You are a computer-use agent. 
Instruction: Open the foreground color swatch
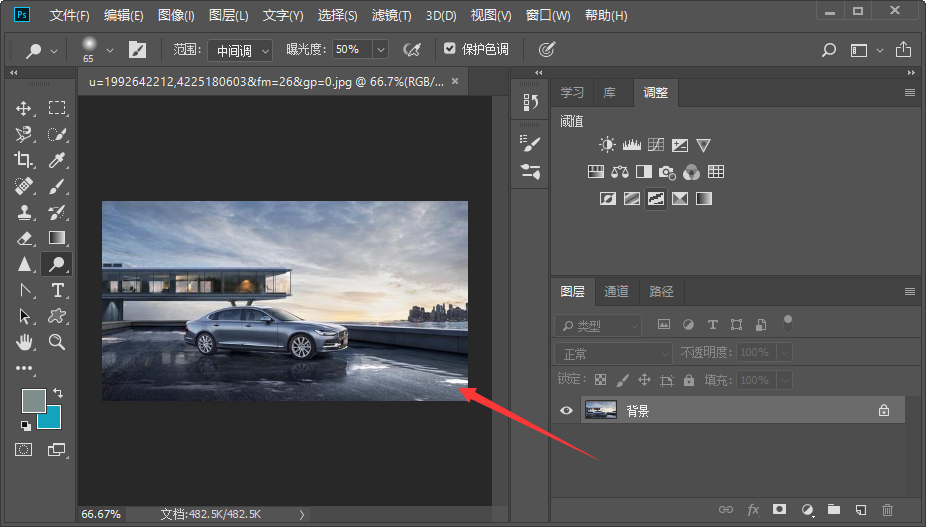click(32, 400)
